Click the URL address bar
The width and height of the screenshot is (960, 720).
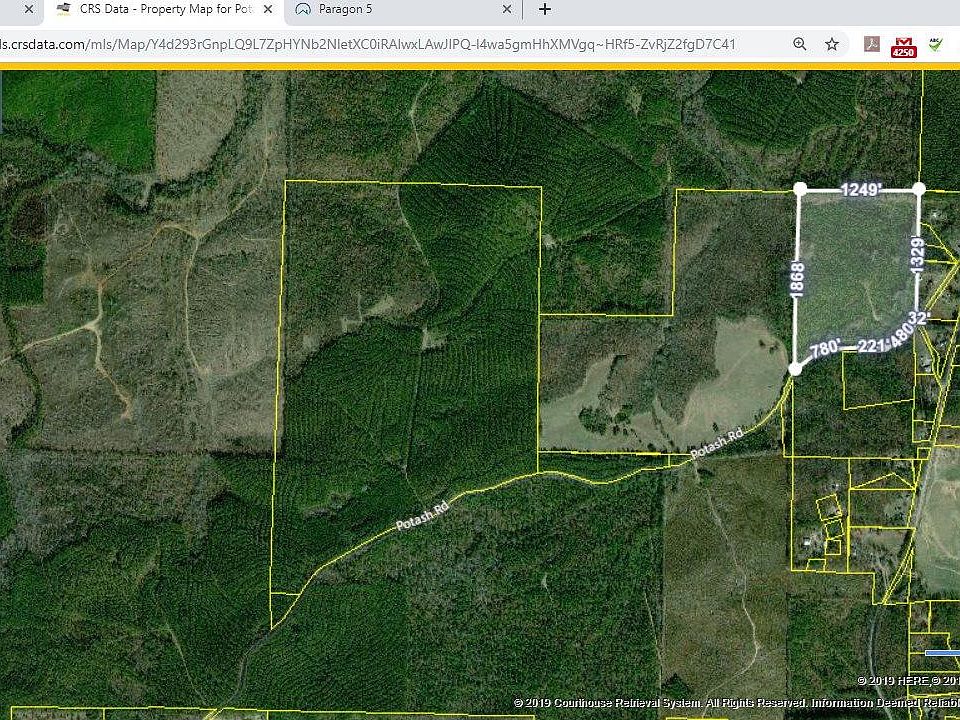point(400,44)
